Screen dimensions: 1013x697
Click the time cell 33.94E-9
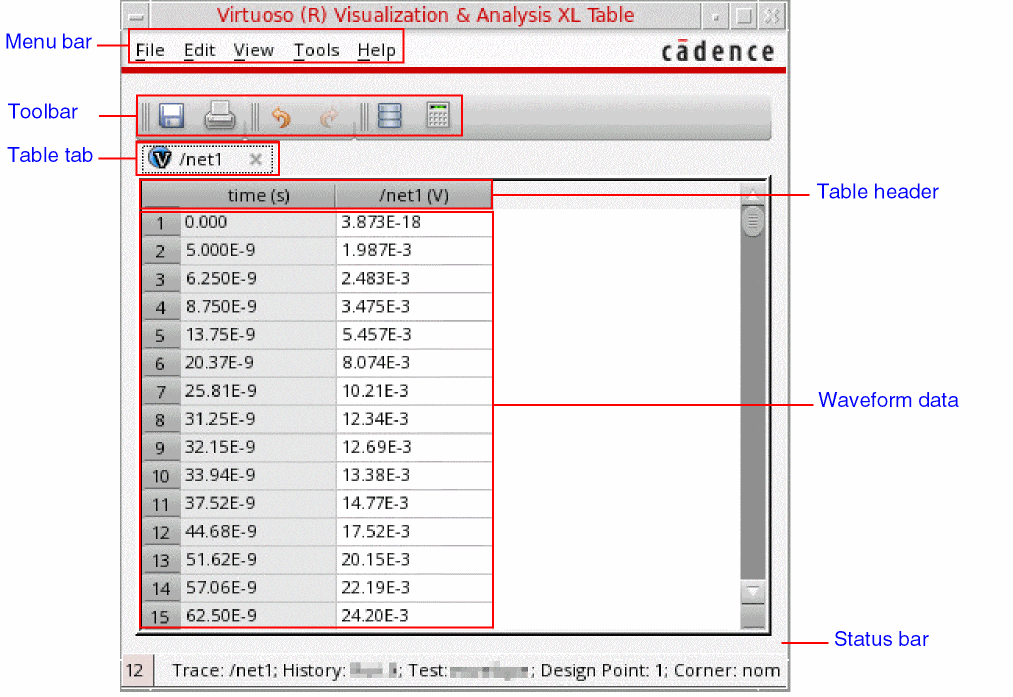[258, 475]
